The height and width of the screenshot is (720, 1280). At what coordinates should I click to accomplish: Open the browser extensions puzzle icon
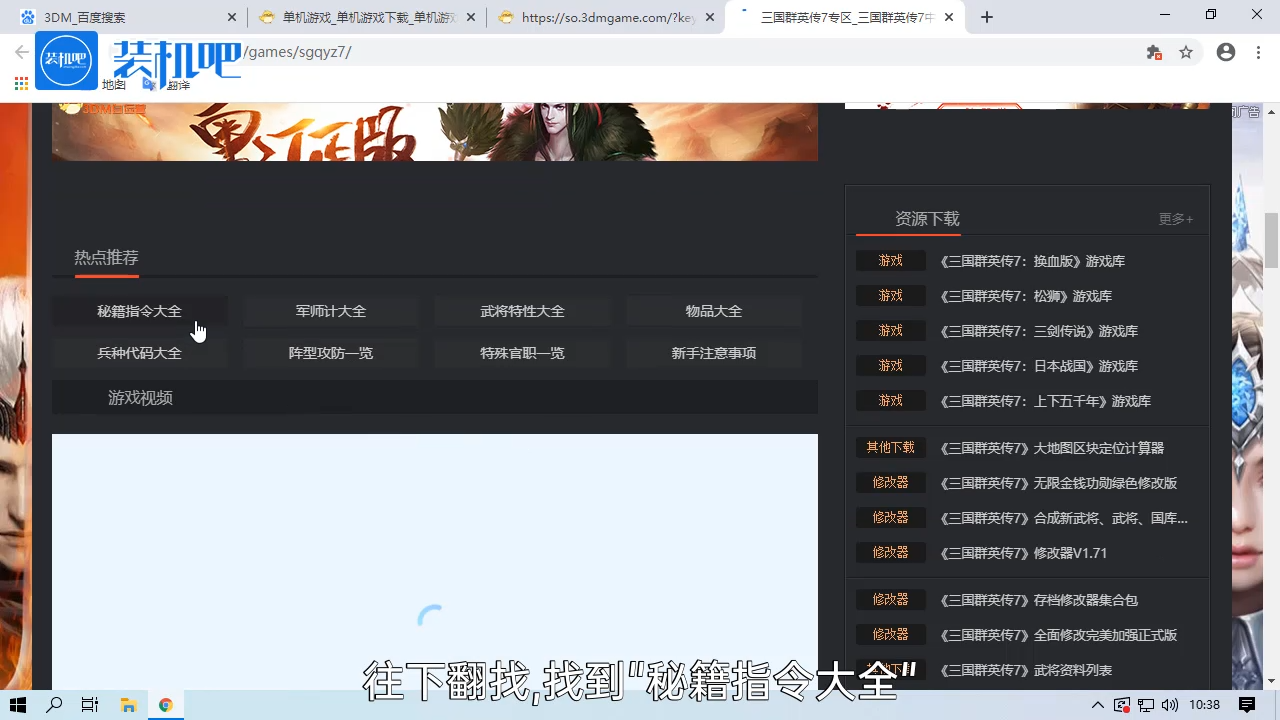[x=1153, y=52]
